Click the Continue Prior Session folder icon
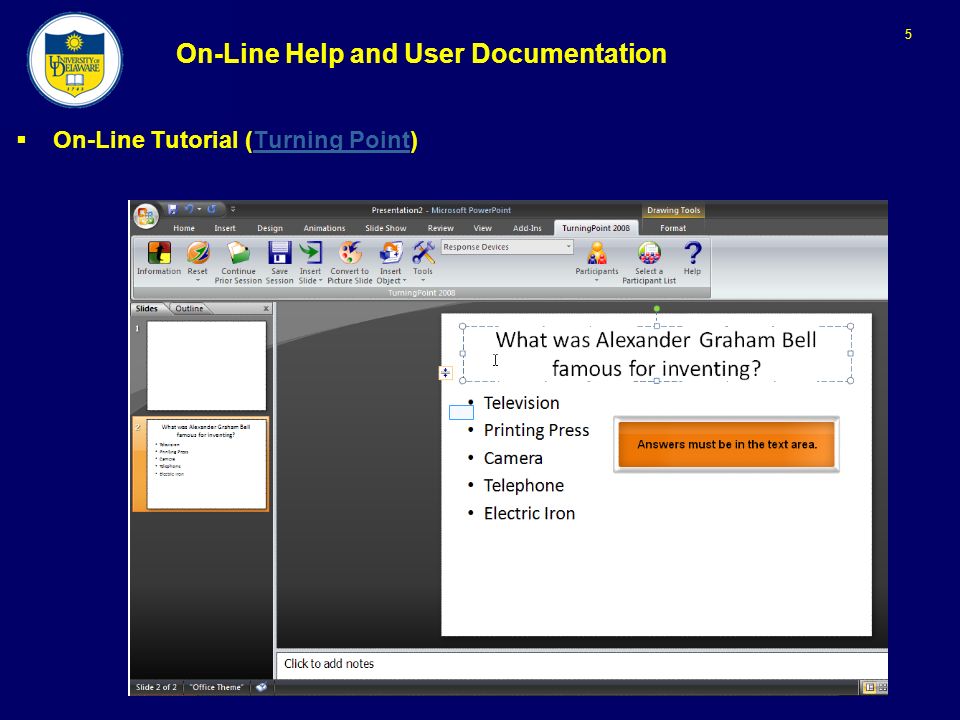 [x=238, y=253]
